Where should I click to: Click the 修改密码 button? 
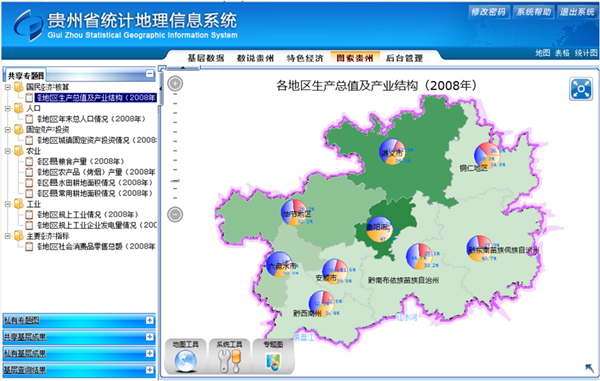pos(488,12)
